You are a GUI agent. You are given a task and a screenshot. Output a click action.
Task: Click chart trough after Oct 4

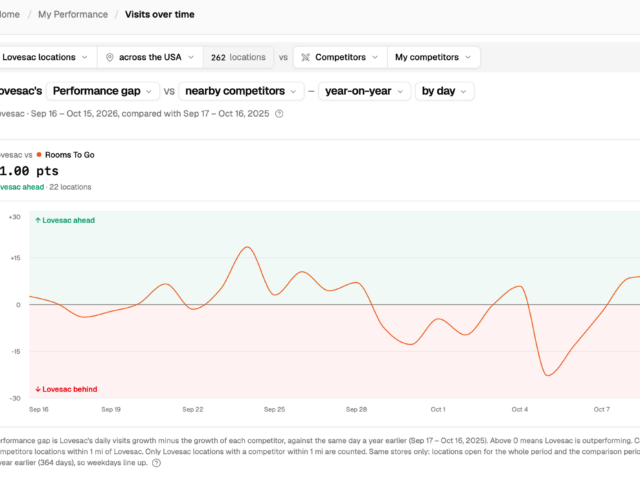click(548, 375)
